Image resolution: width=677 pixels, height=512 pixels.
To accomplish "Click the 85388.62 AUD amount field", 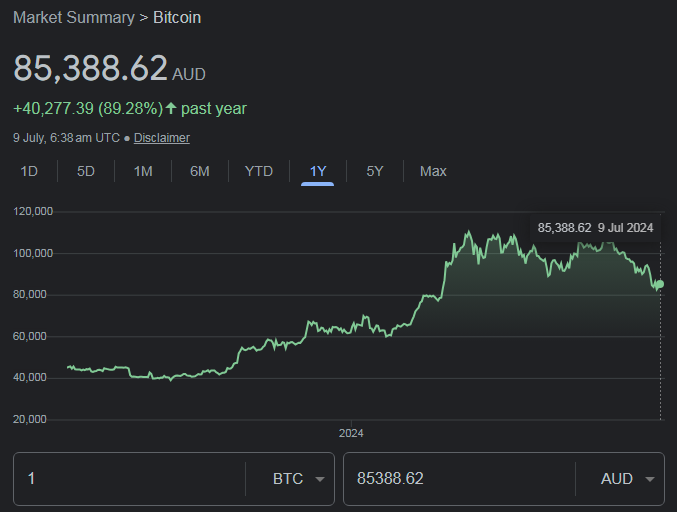I will pos(459,479).
